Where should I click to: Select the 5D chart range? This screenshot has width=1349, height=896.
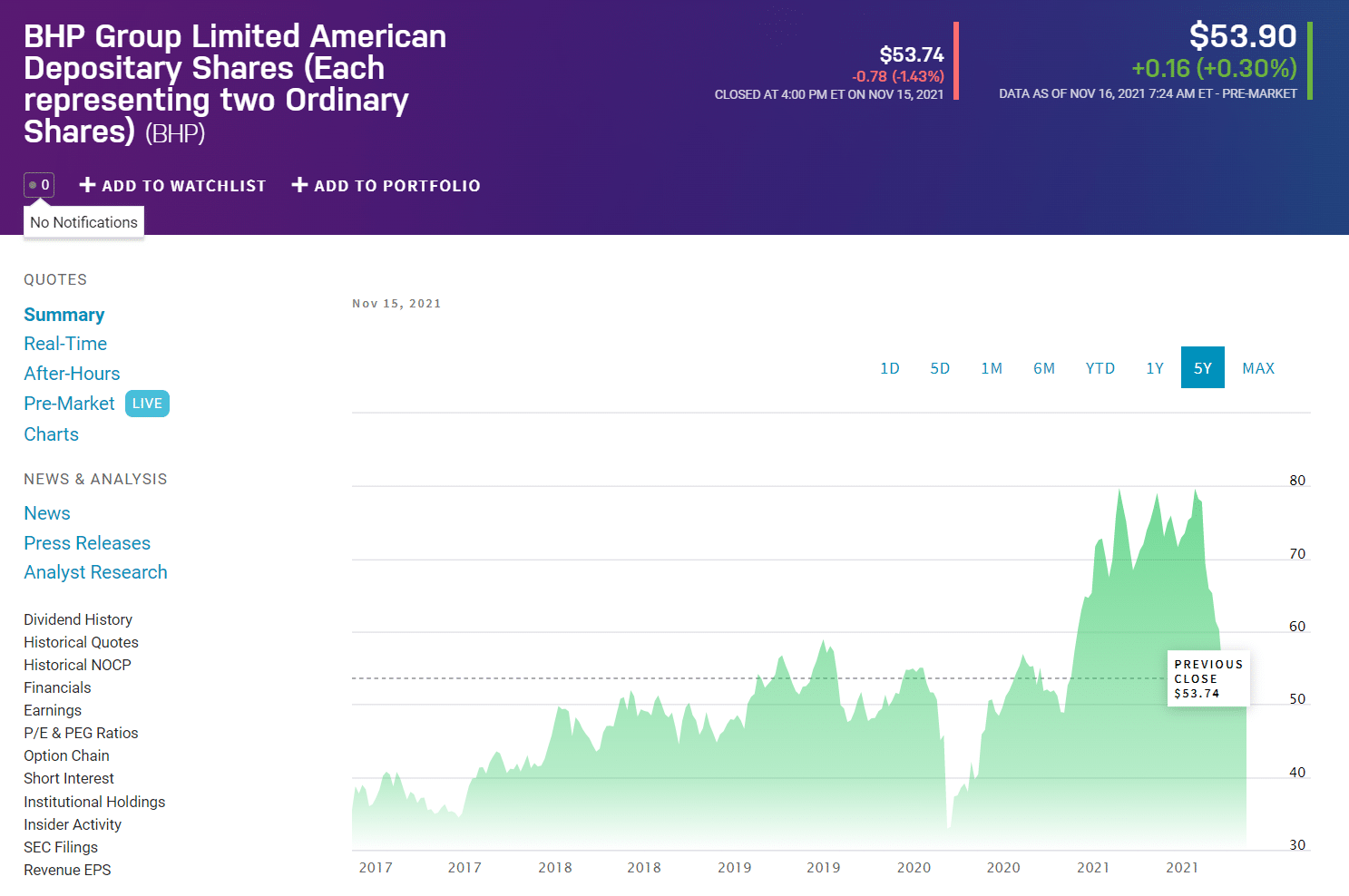click(x=940, y=368)
